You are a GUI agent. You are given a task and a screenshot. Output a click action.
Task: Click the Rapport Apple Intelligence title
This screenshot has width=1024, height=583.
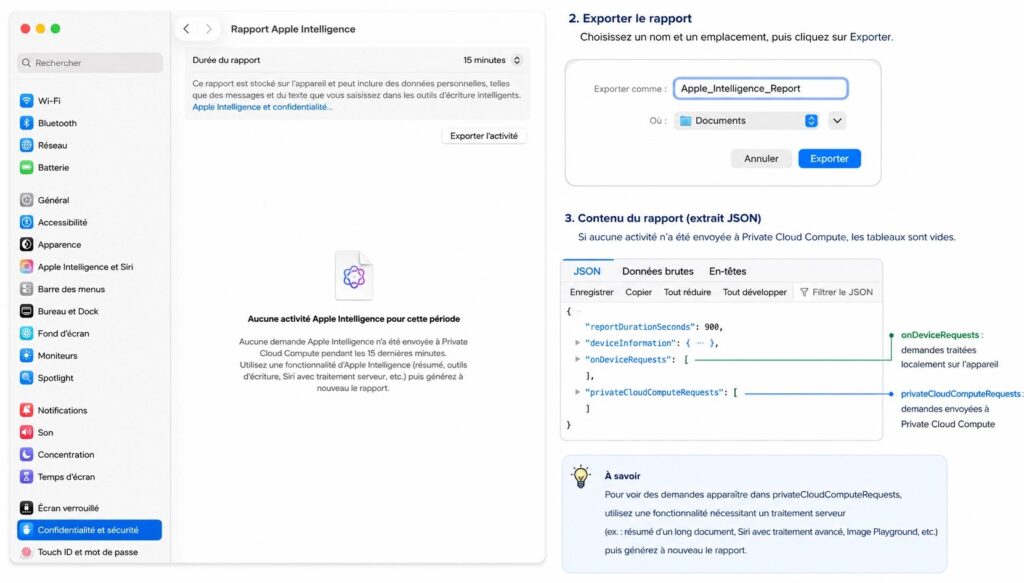[293, 29]
